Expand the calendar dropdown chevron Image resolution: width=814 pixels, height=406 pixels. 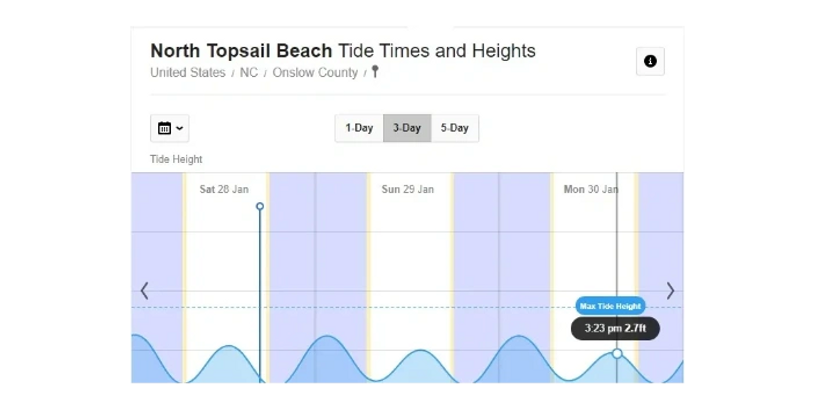coord(180,128)
